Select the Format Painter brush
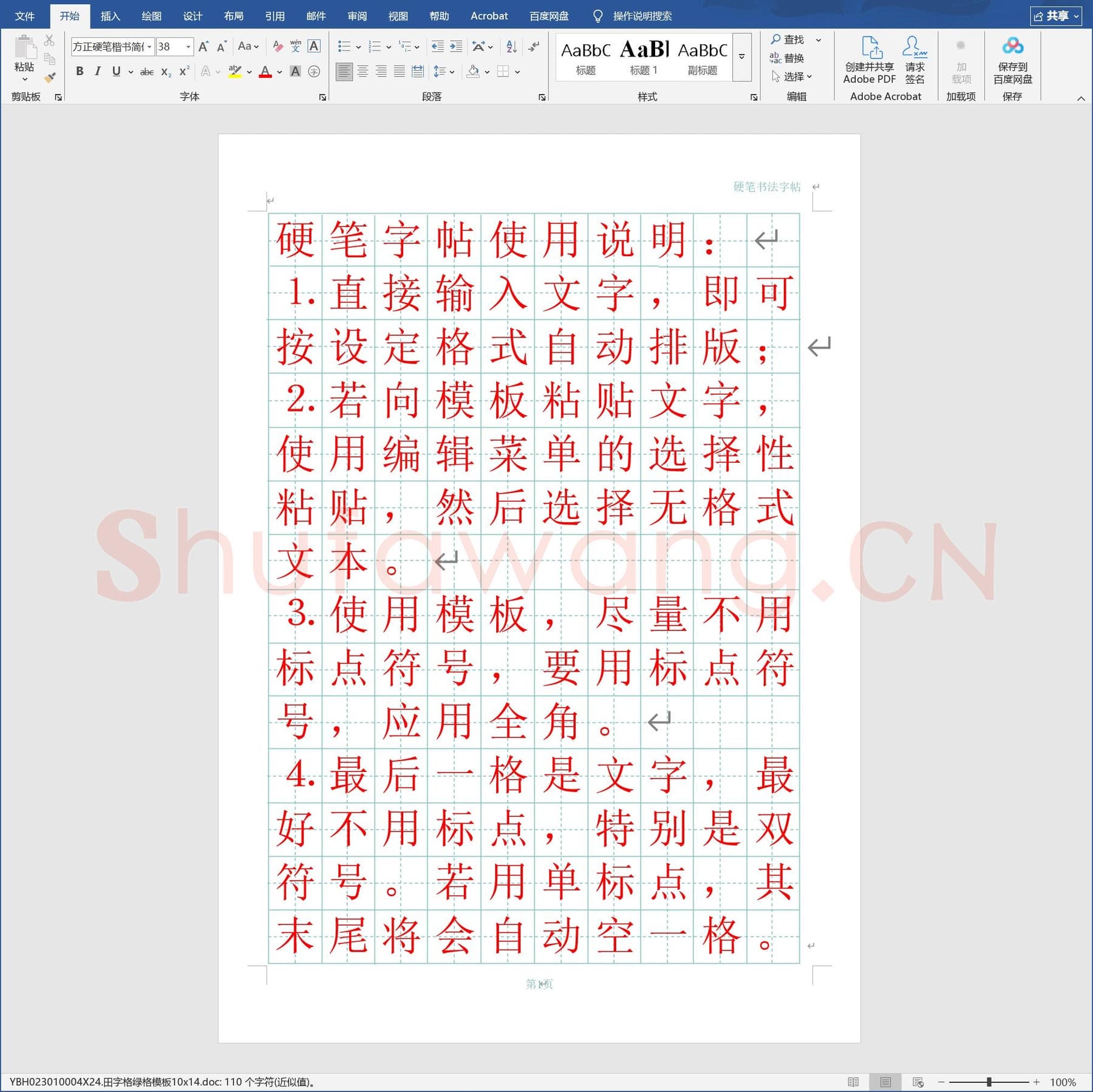Image resolution: width=1093 pixels, height=1092 pixels. [50, 78]
